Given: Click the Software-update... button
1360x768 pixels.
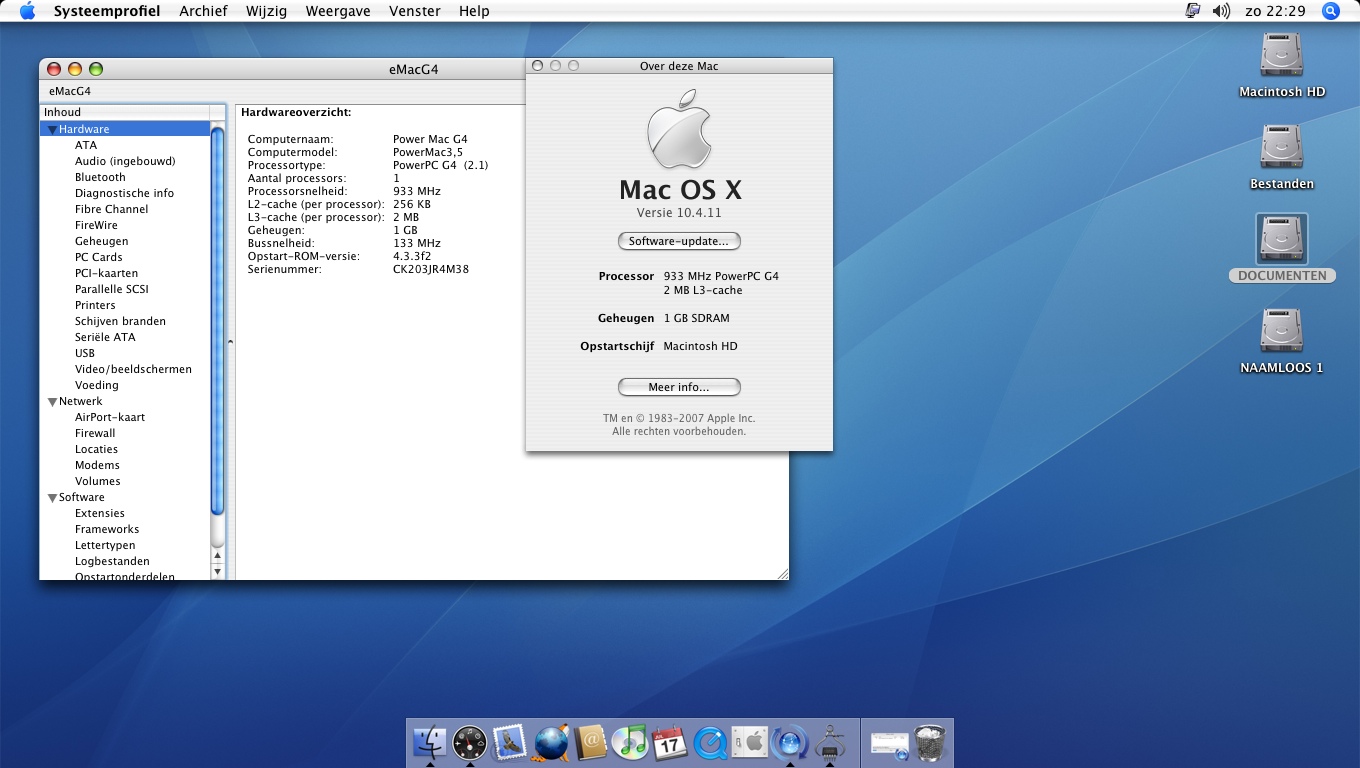Looking at the screenshot, I should click(x=679, y=241).
